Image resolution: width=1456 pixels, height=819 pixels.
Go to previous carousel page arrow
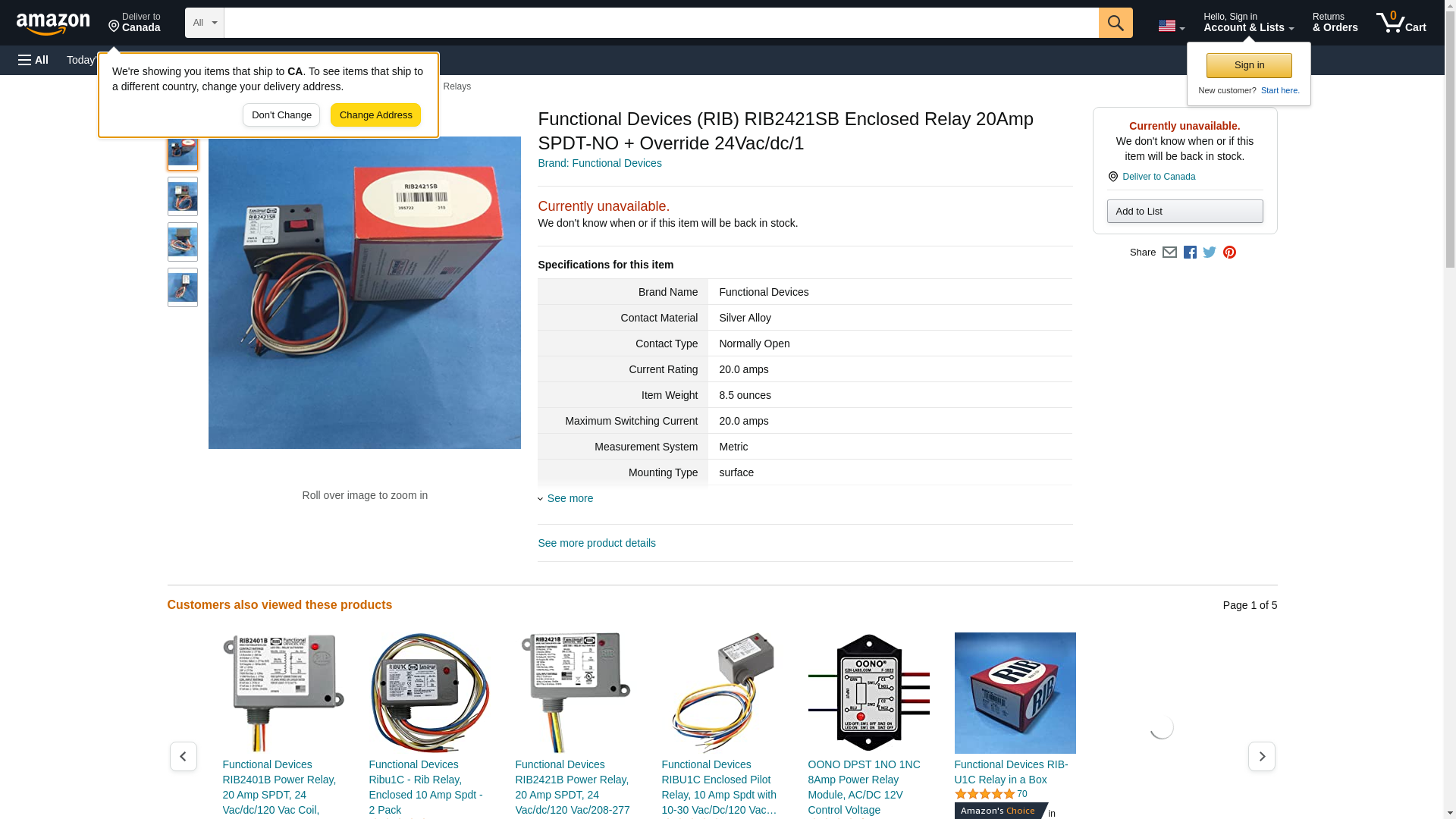183,756
